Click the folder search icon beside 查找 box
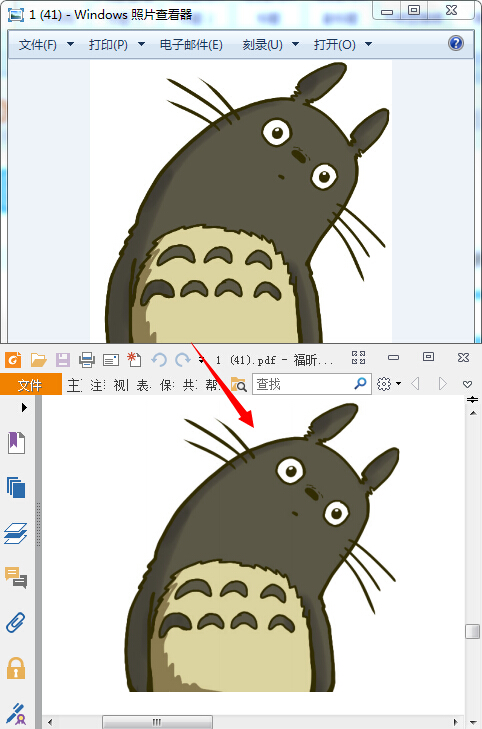Viewport: 482px width, 729px height. click(239, 384)
